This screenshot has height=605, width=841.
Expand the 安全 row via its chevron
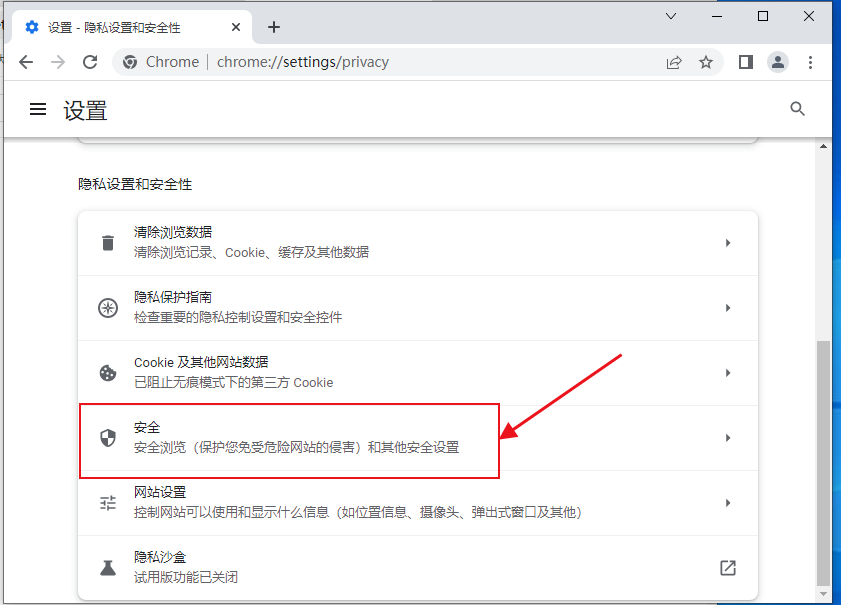coord(728,437)
